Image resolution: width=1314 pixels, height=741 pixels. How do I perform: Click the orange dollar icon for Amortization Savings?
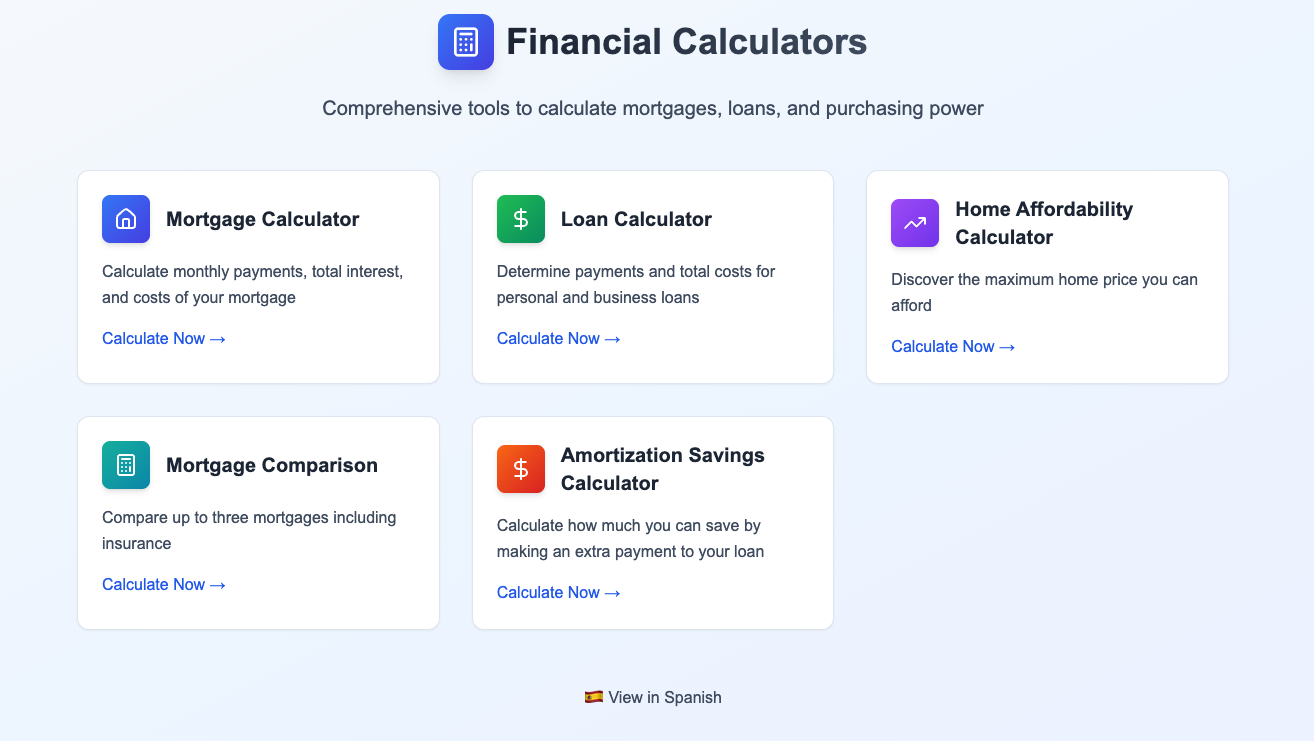pos(521,469)
